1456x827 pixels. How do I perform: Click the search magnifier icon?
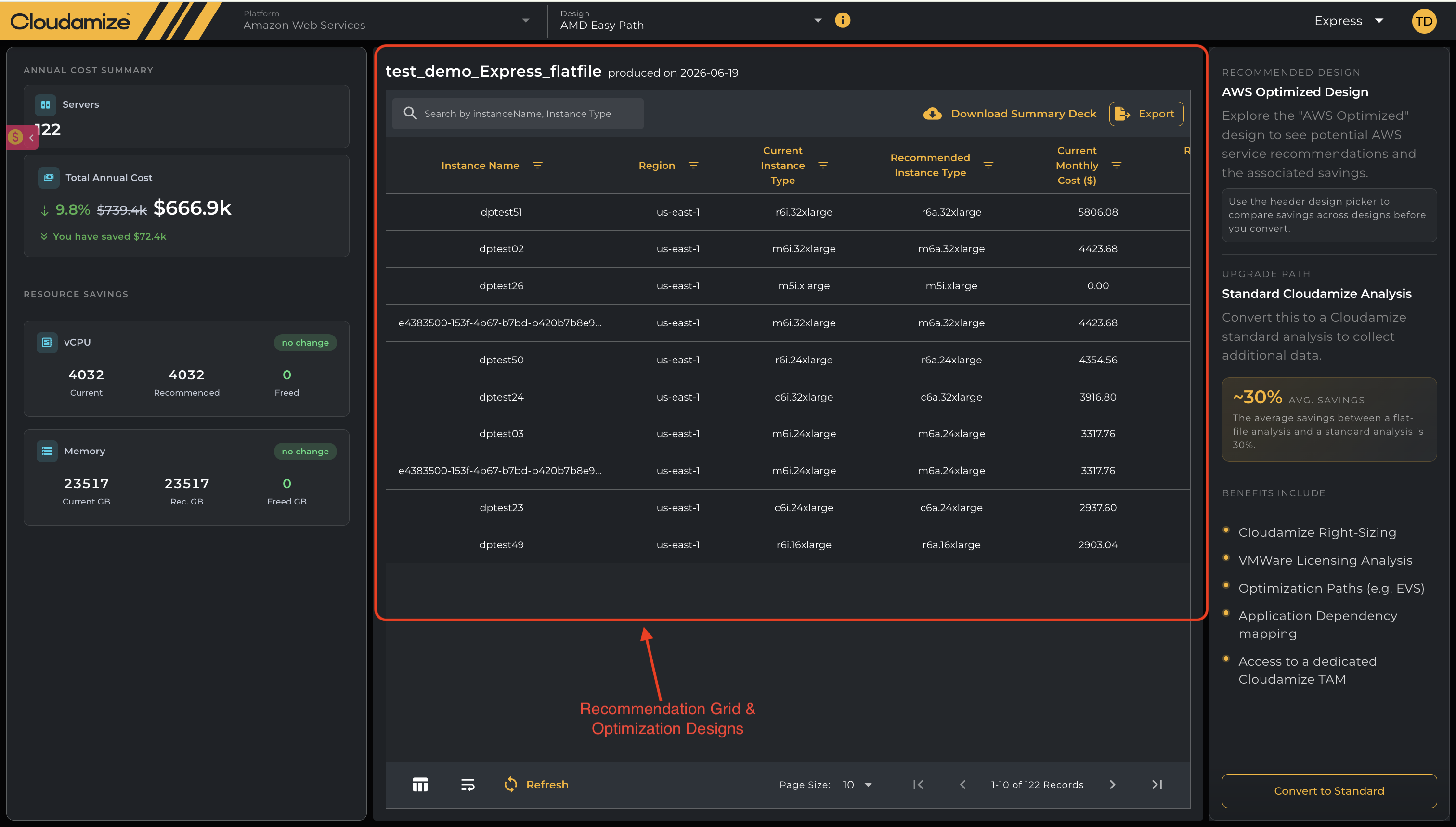(410, 114)
